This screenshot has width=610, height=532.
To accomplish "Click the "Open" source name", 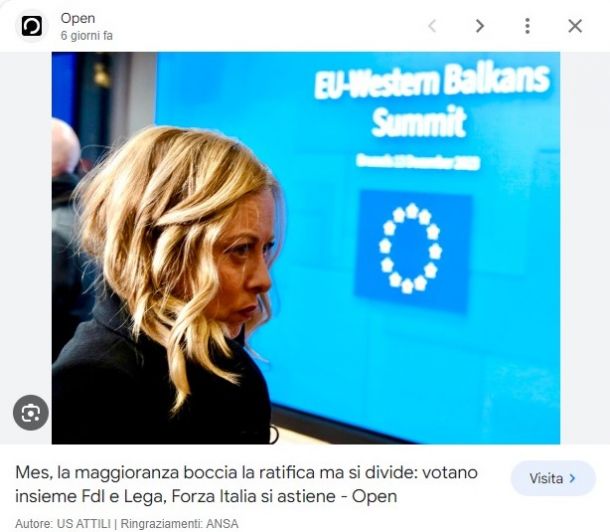I will (x=78, y=18).
